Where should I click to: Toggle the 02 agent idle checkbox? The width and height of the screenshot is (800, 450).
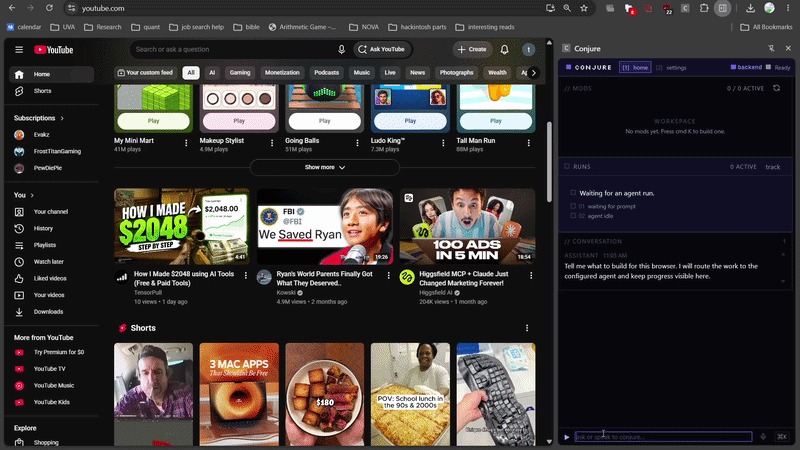573,216
